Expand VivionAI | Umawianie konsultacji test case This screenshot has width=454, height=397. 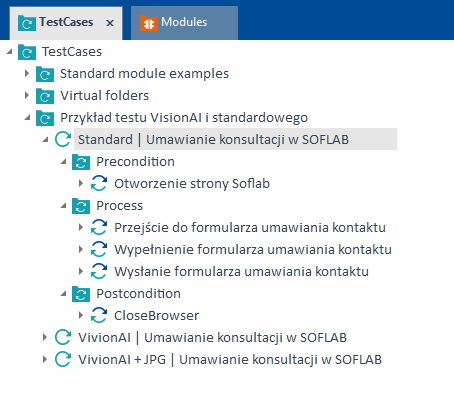[45, 337]
